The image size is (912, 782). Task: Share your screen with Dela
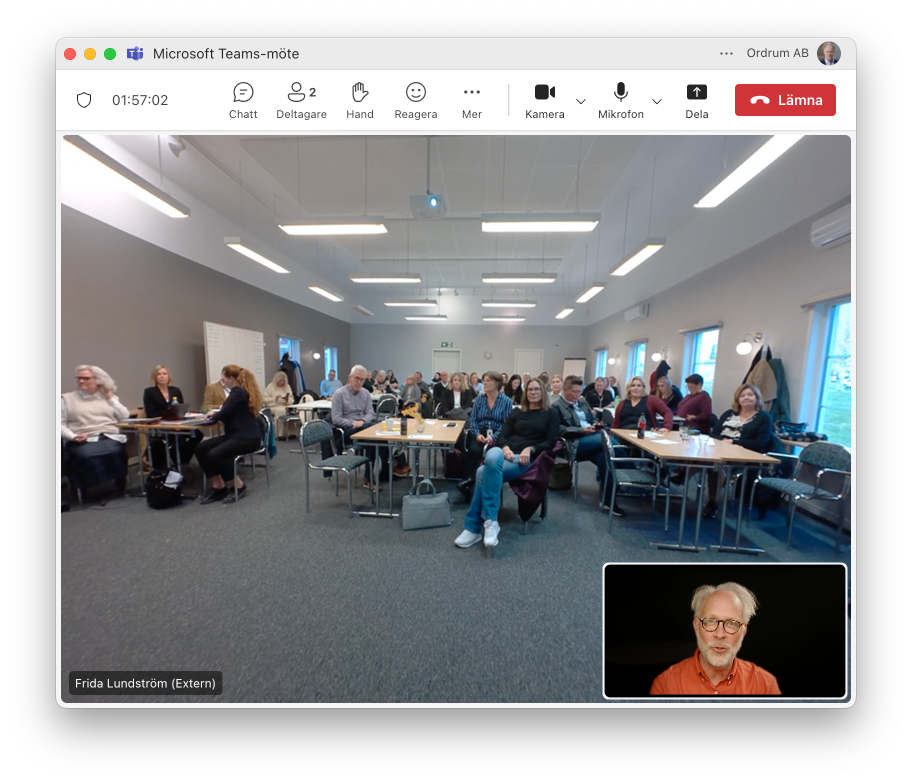click(697, 100)
